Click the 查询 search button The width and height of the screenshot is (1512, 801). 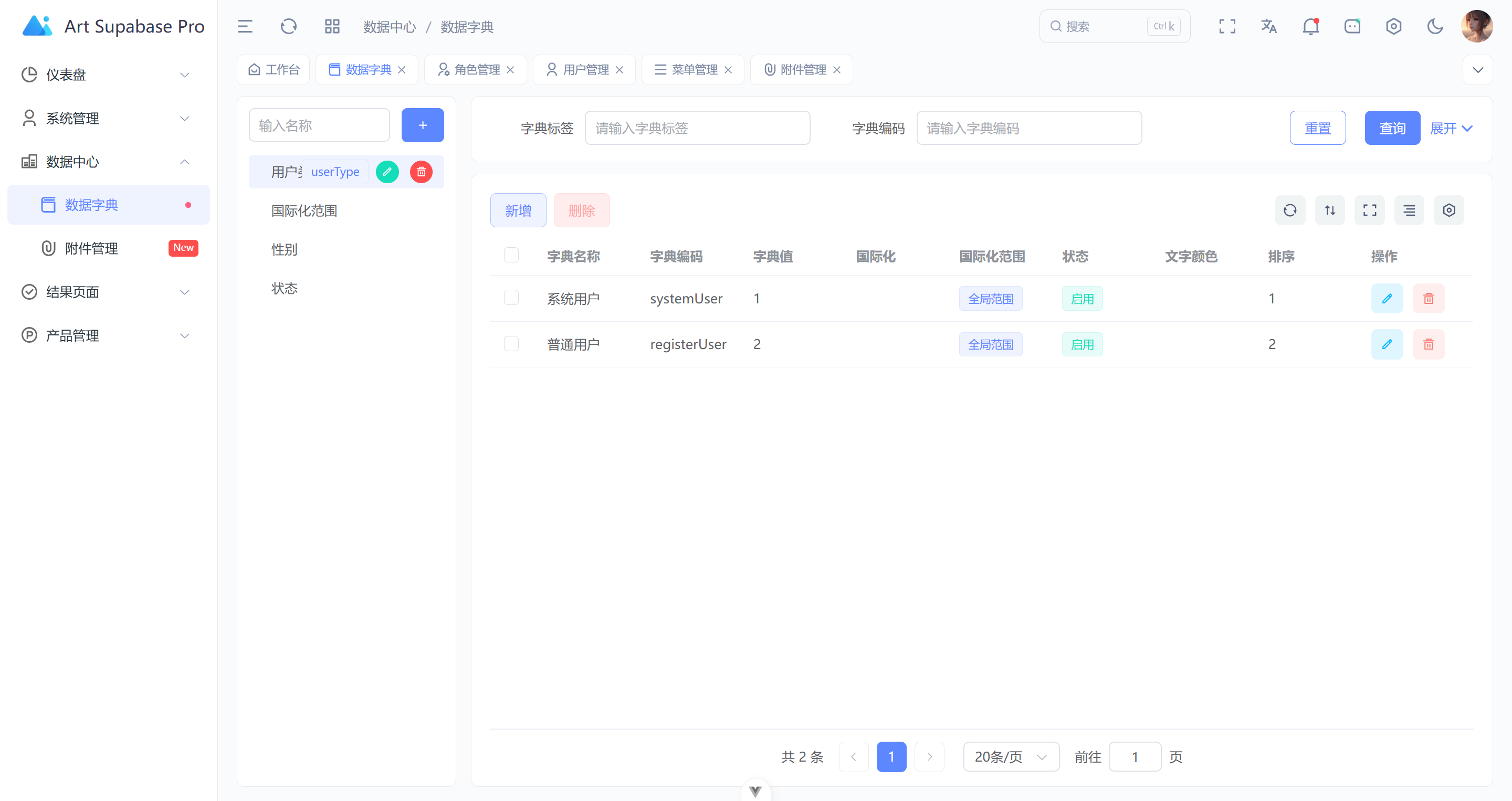[1392, 128]
